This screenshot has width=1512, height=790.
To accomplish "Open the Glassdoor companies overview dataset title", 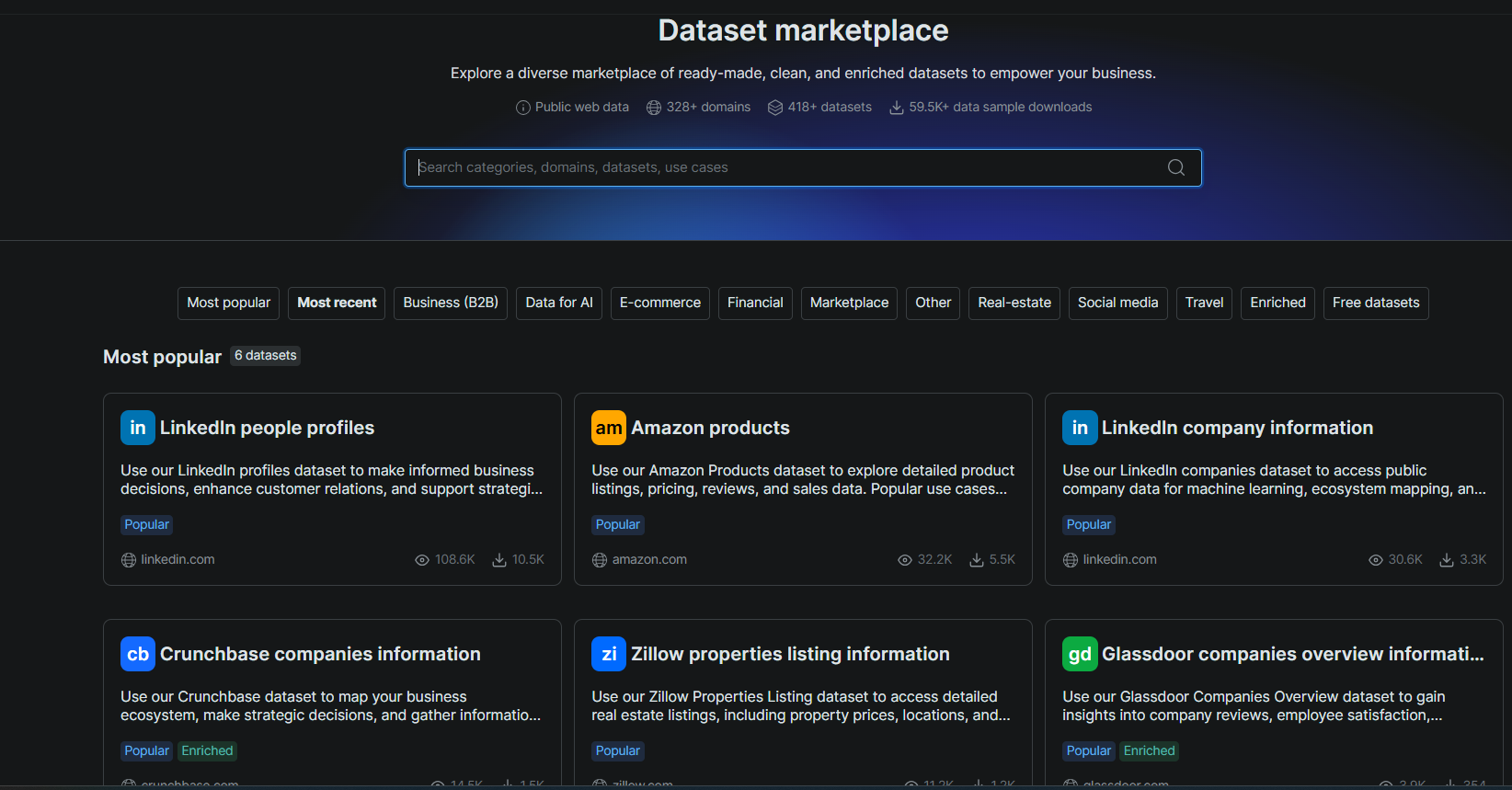I will tap(1292, 654).
